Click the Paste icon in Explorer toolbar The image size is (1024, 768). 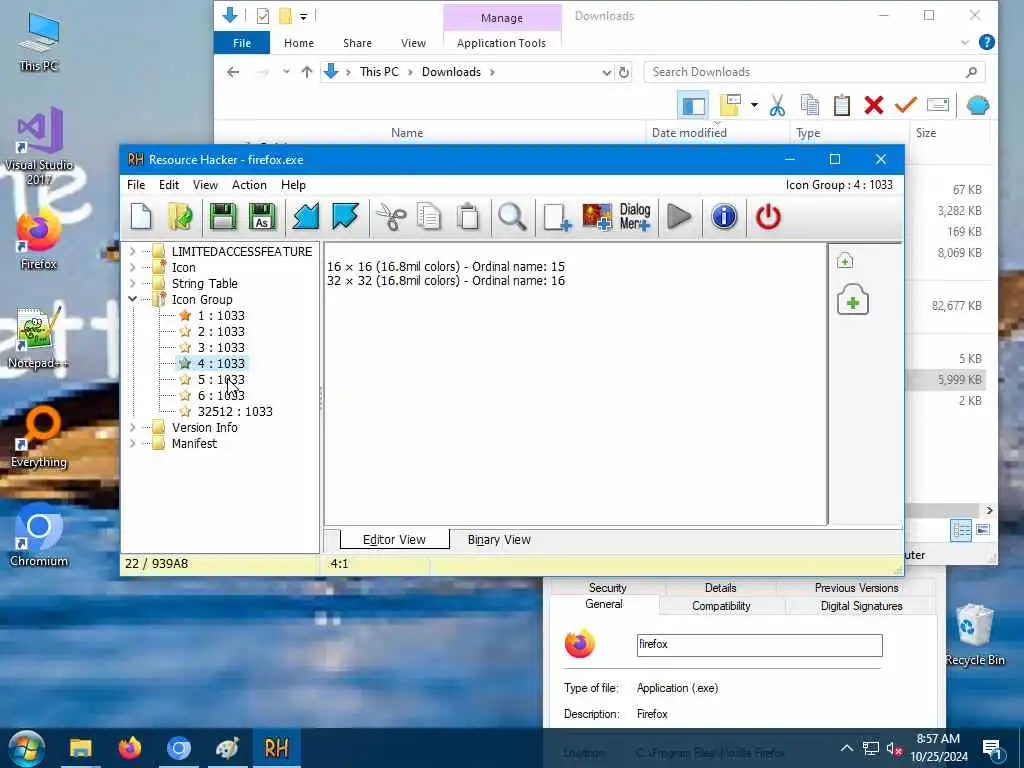(842, 105)
